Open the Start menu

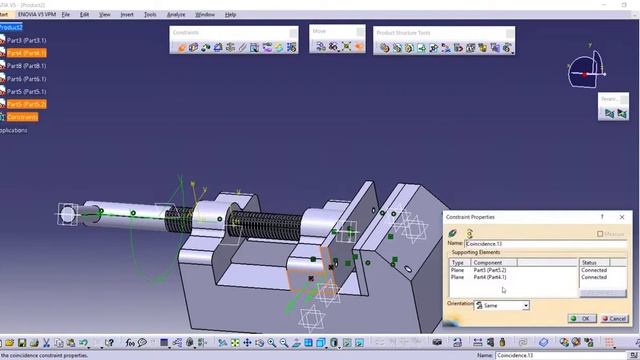[4, 14]
